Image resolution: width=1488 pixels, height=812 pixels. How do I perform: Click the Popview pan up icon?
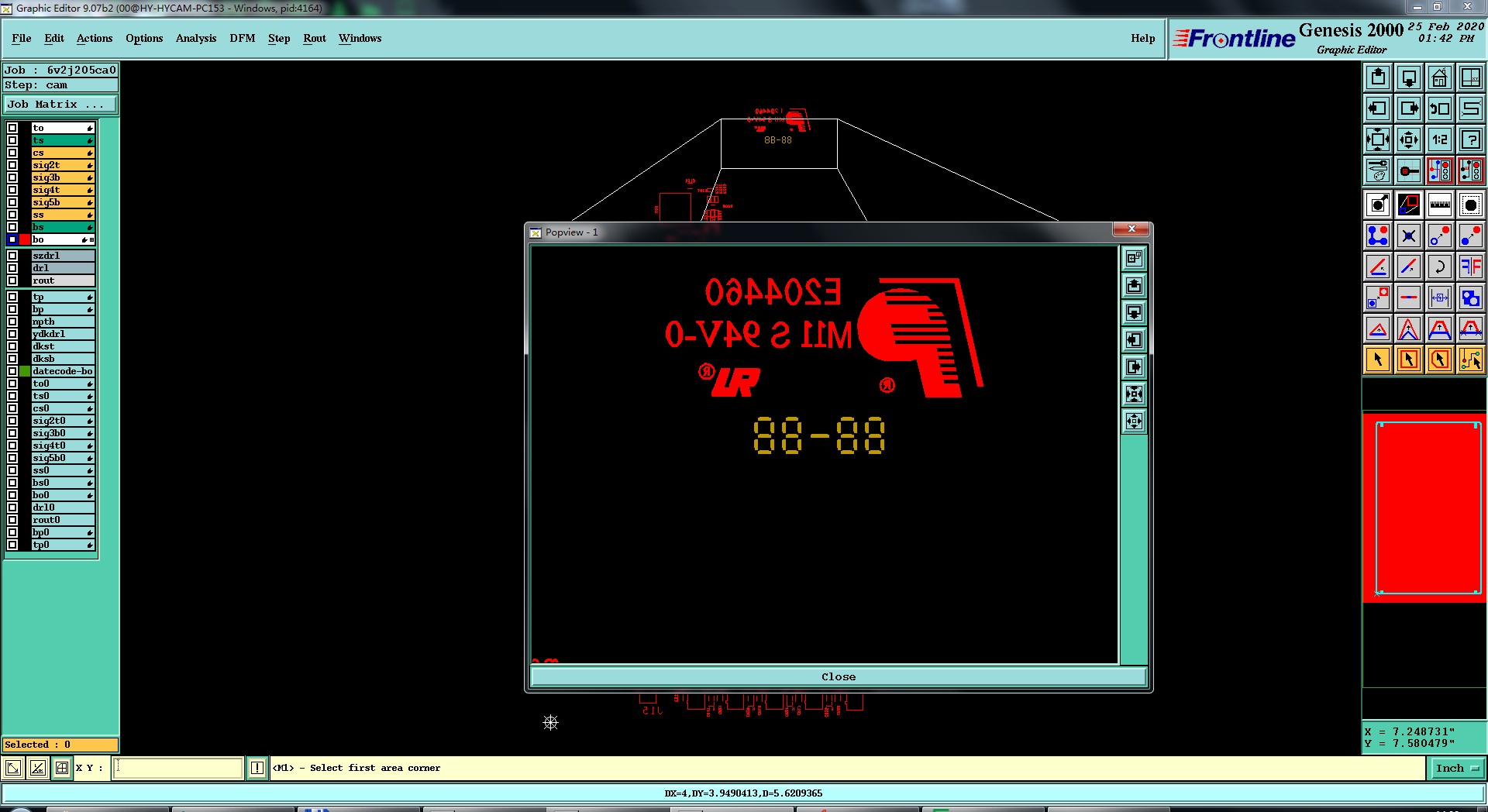1134,286
